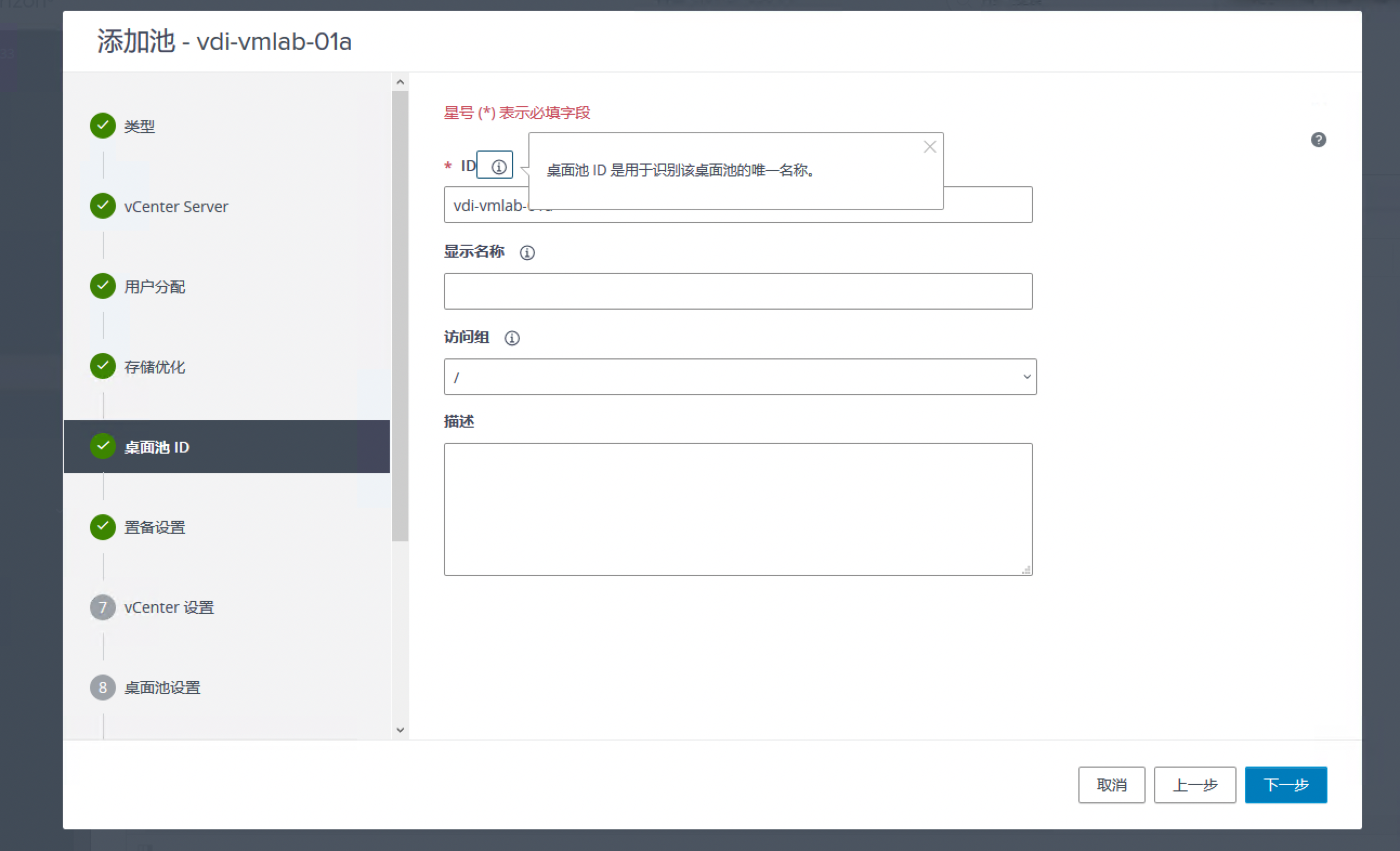Close the 桌面池 ID tooltip popup
Viewport: 1400px width, 851px height.
[930, 147]
